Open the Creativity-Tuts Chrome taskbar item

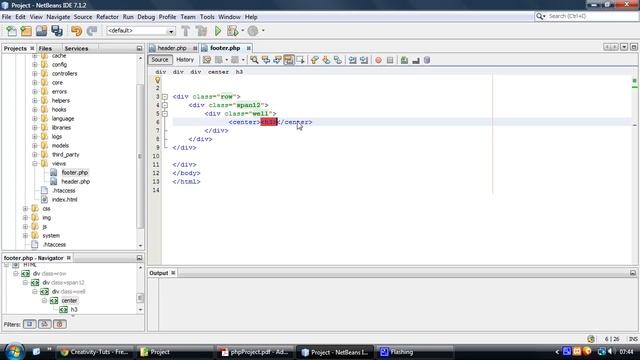[x=94, y=352]
